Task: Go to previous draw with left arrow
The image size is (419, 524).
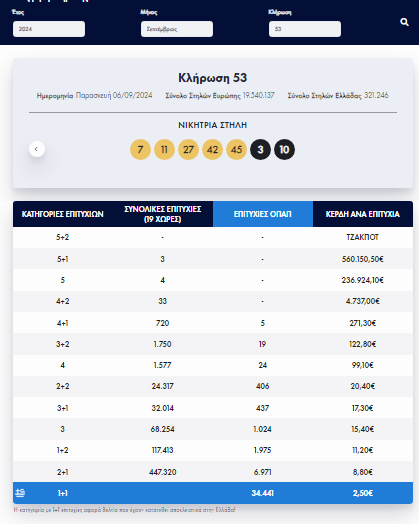Action: click(37, 149)
